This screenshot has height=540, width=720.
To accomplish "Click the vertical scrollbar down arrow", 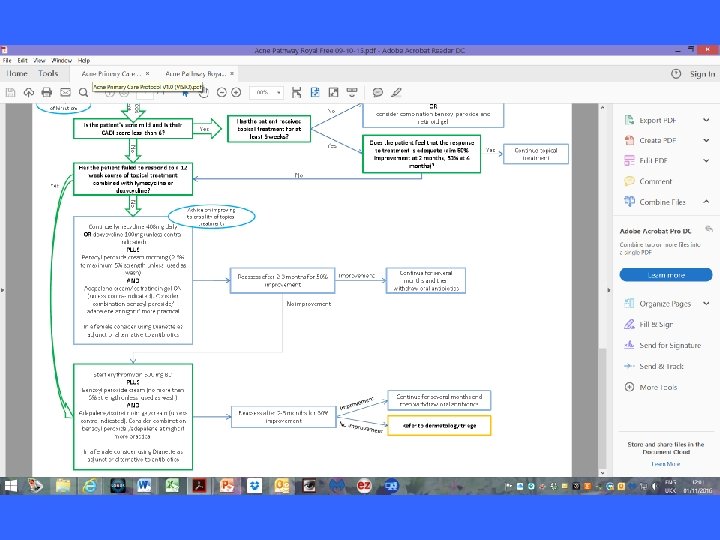I will pyautogui.click(x=602, y=472).
